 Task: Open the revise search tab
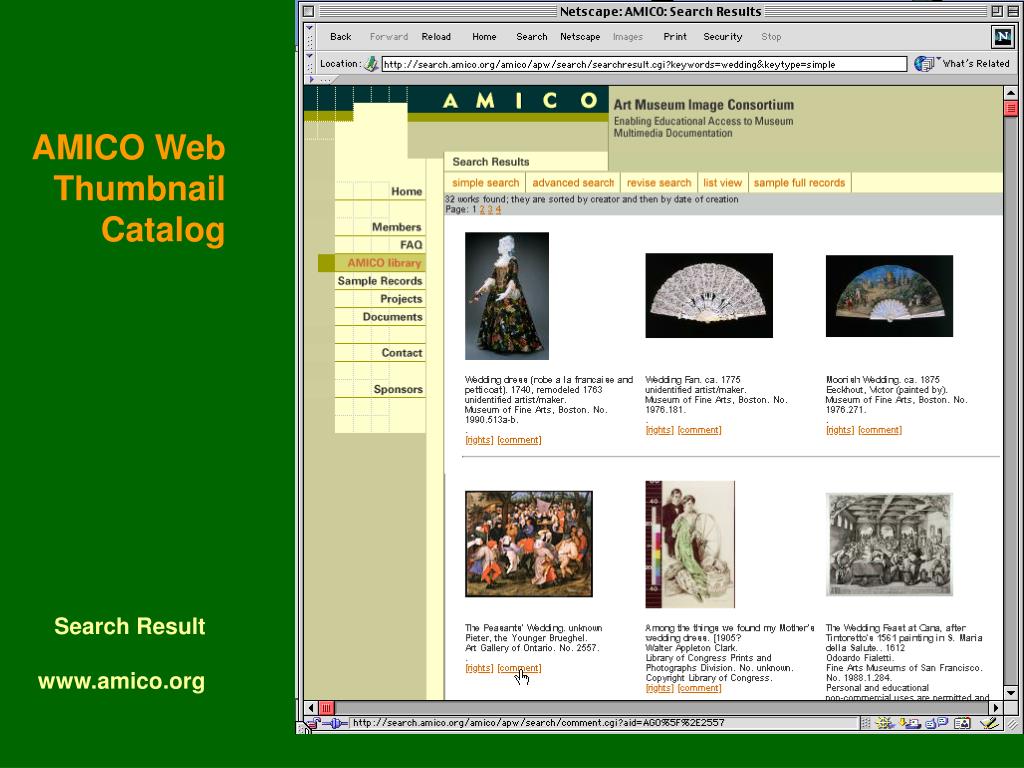point(658,183)
